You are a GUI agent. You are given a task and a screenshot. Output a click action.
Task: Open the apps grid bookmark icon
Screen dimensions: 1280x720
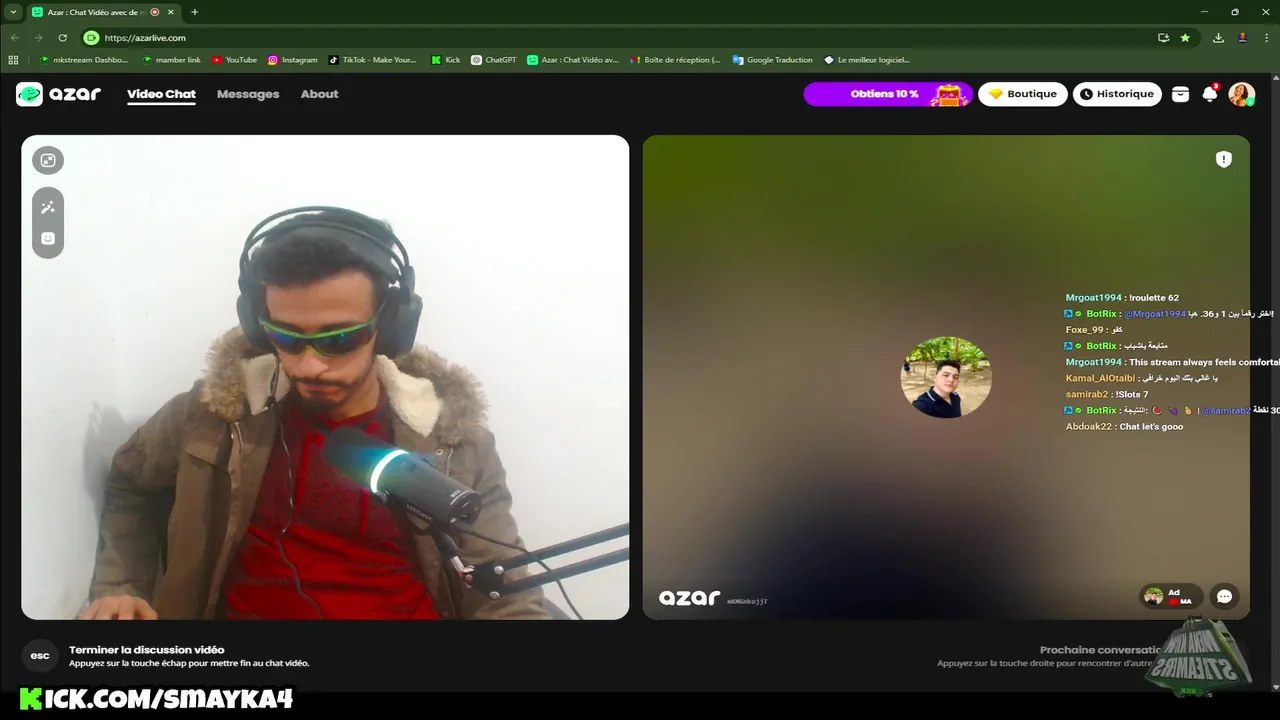pos(13,60)
